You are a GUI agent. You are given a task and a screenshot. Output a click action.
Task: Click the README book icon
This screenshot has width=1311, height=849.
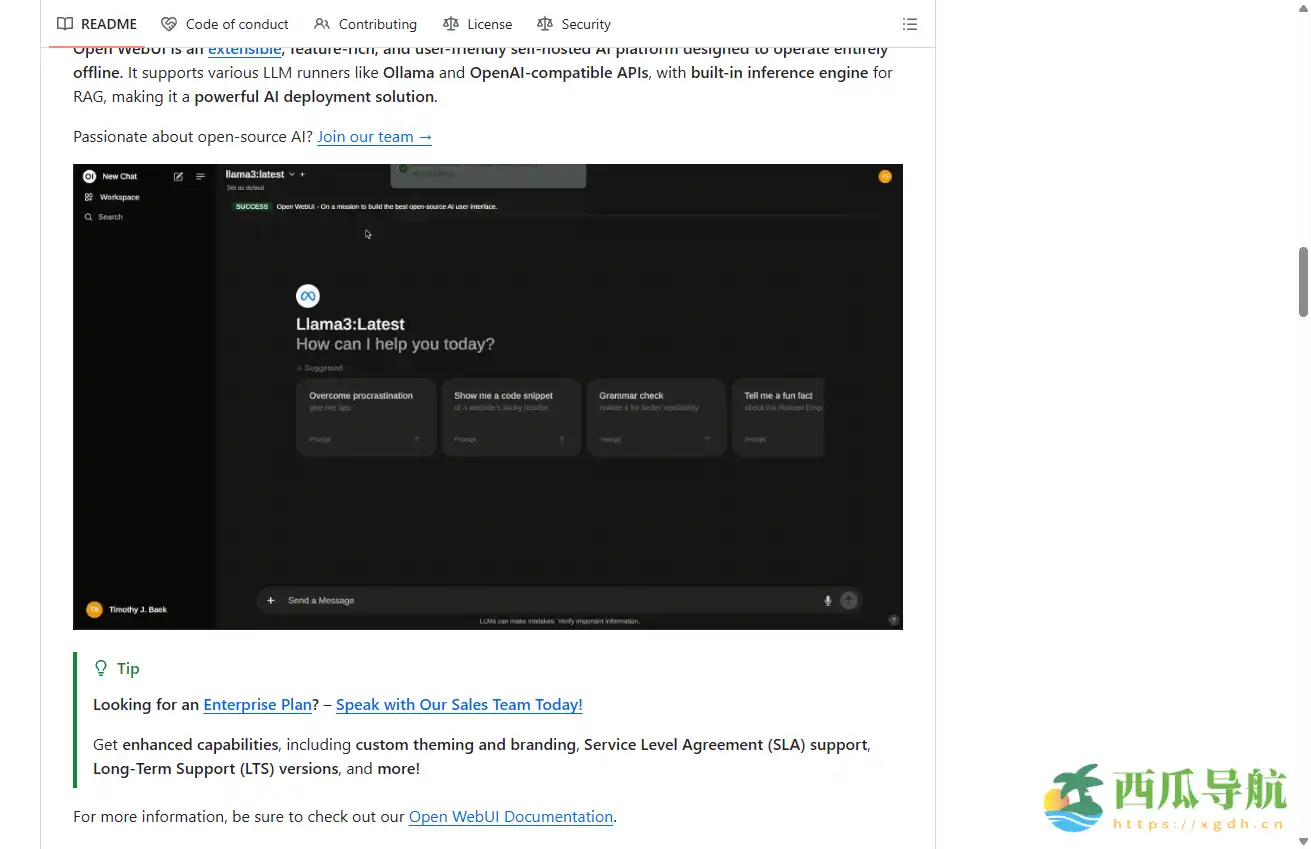pos(65,24)
